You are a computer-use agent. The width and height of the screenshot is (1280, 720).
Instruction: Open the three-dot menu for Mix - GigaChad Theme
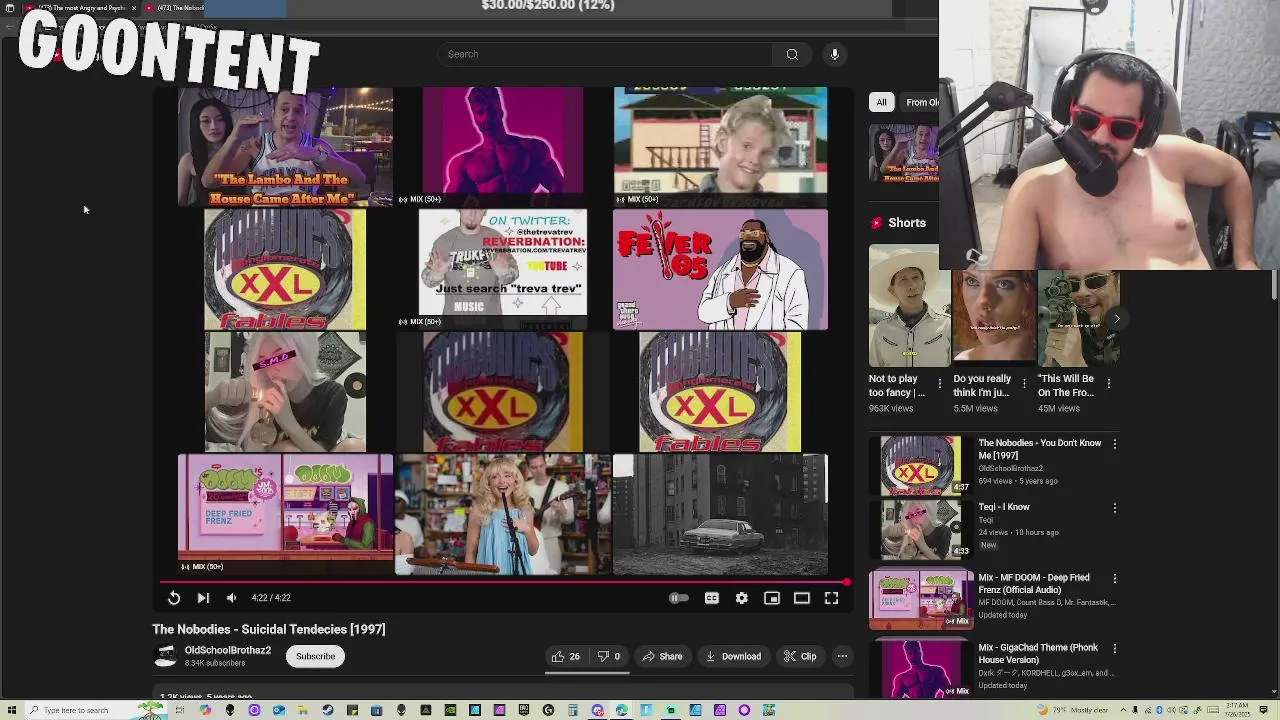(1115, 649)
